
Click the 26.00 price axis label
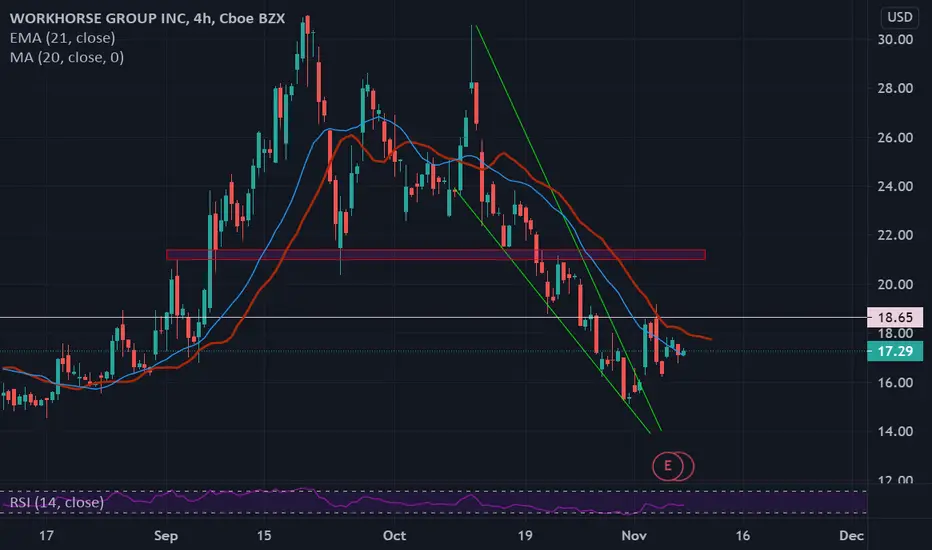(895, 138)
